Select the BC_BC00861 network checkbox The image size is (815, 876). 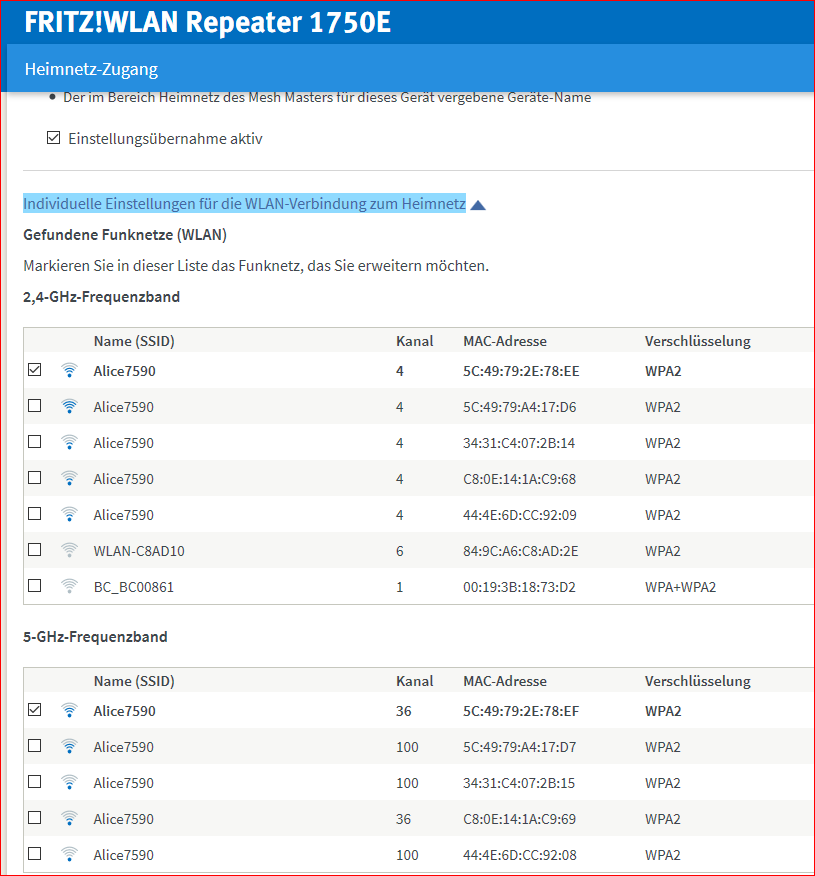click(35, 585)
